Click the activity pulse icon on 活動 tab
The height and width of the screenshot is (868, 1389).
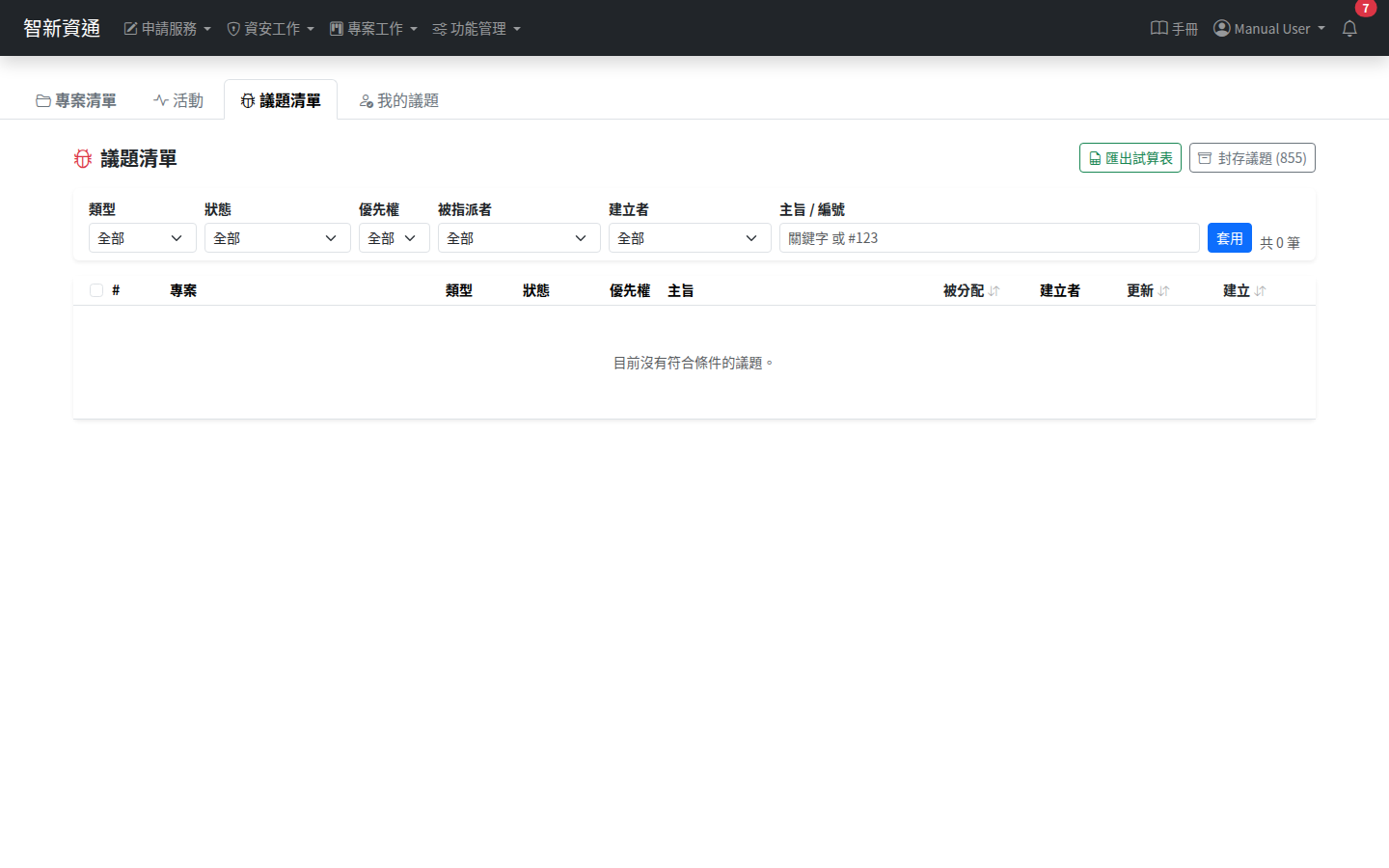tap(161, 100)
